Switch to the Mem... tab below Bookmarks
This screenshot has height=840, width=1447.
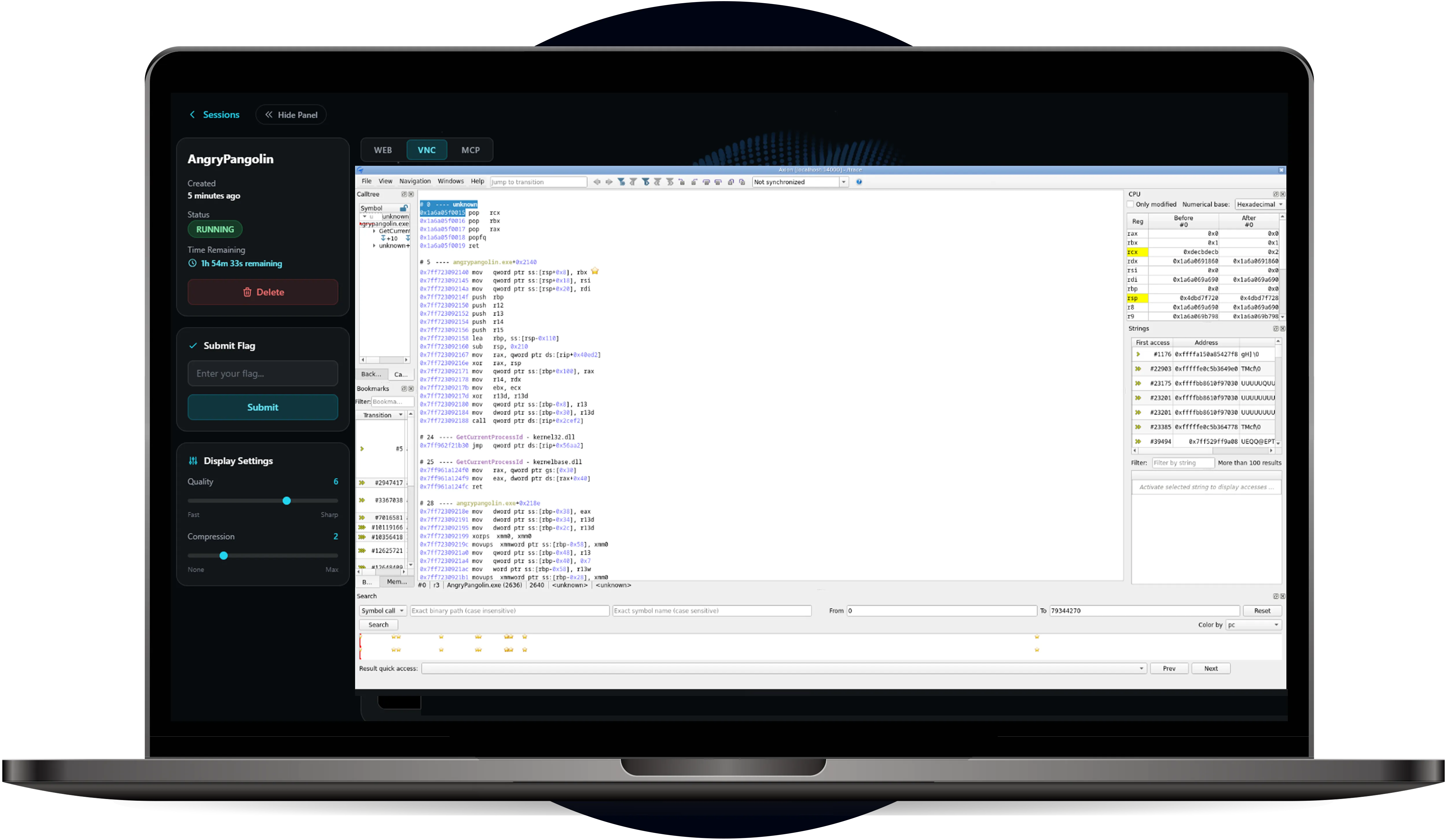click(x=397, y=582)
